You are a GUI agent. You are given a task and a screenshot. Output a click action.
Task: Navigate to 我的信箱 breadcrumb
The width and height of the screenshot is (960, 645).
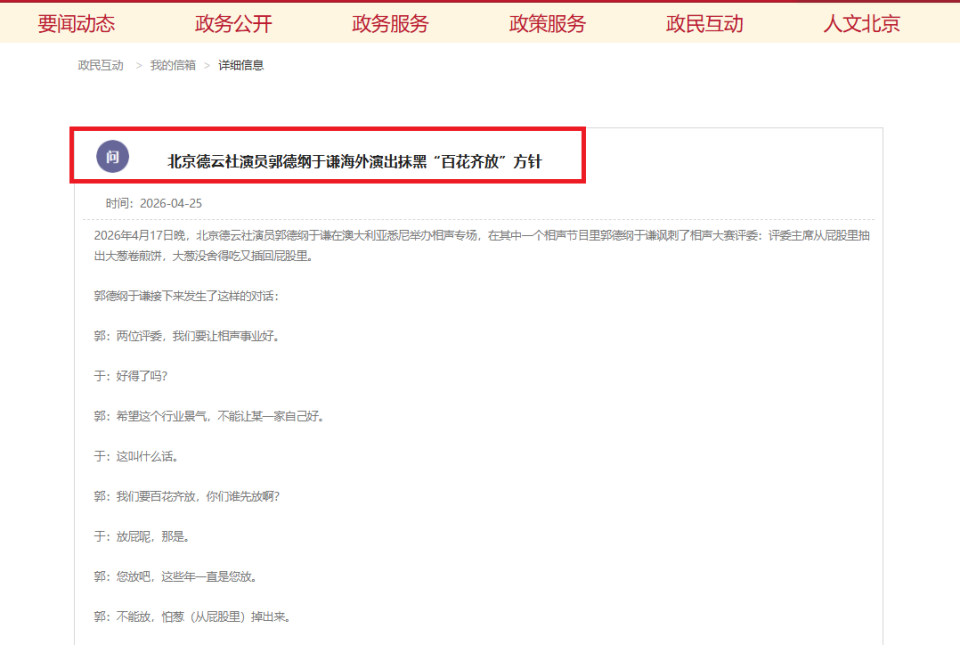click(173, 65)
